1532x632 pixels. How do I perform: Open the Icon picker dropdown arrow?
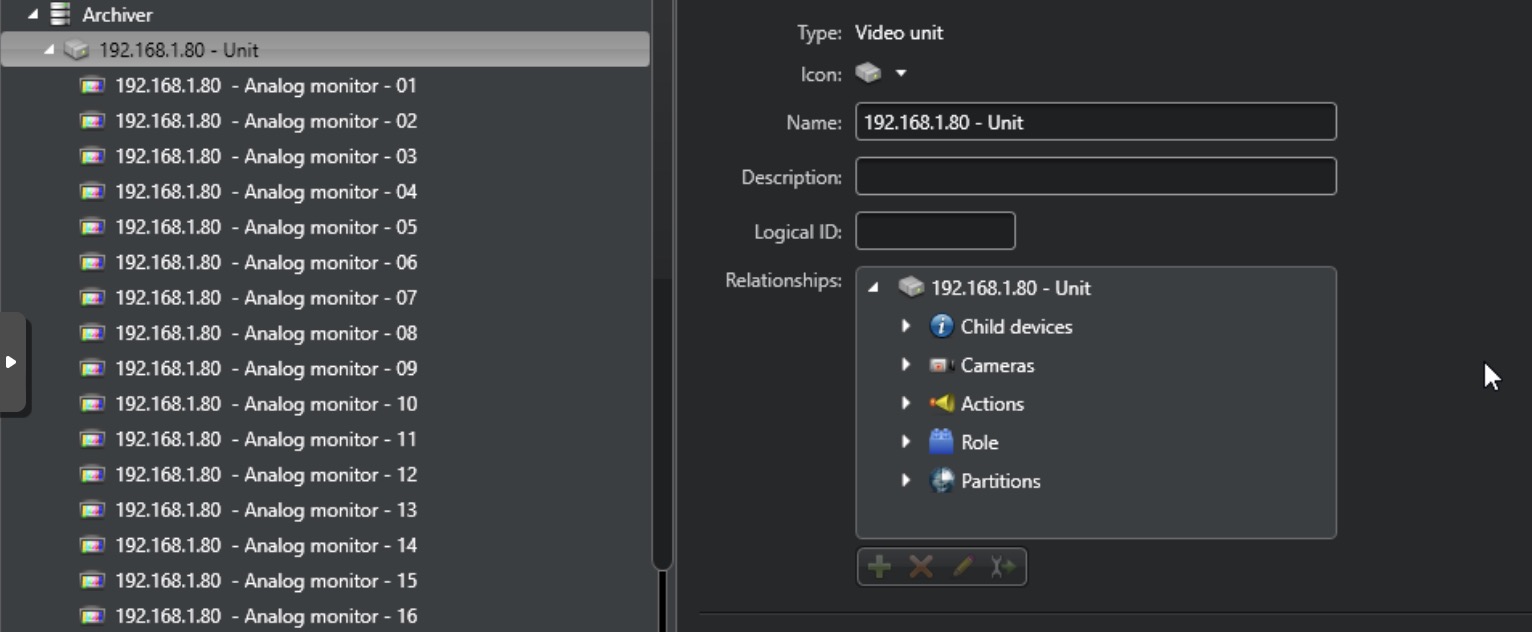tap(901, 73)
